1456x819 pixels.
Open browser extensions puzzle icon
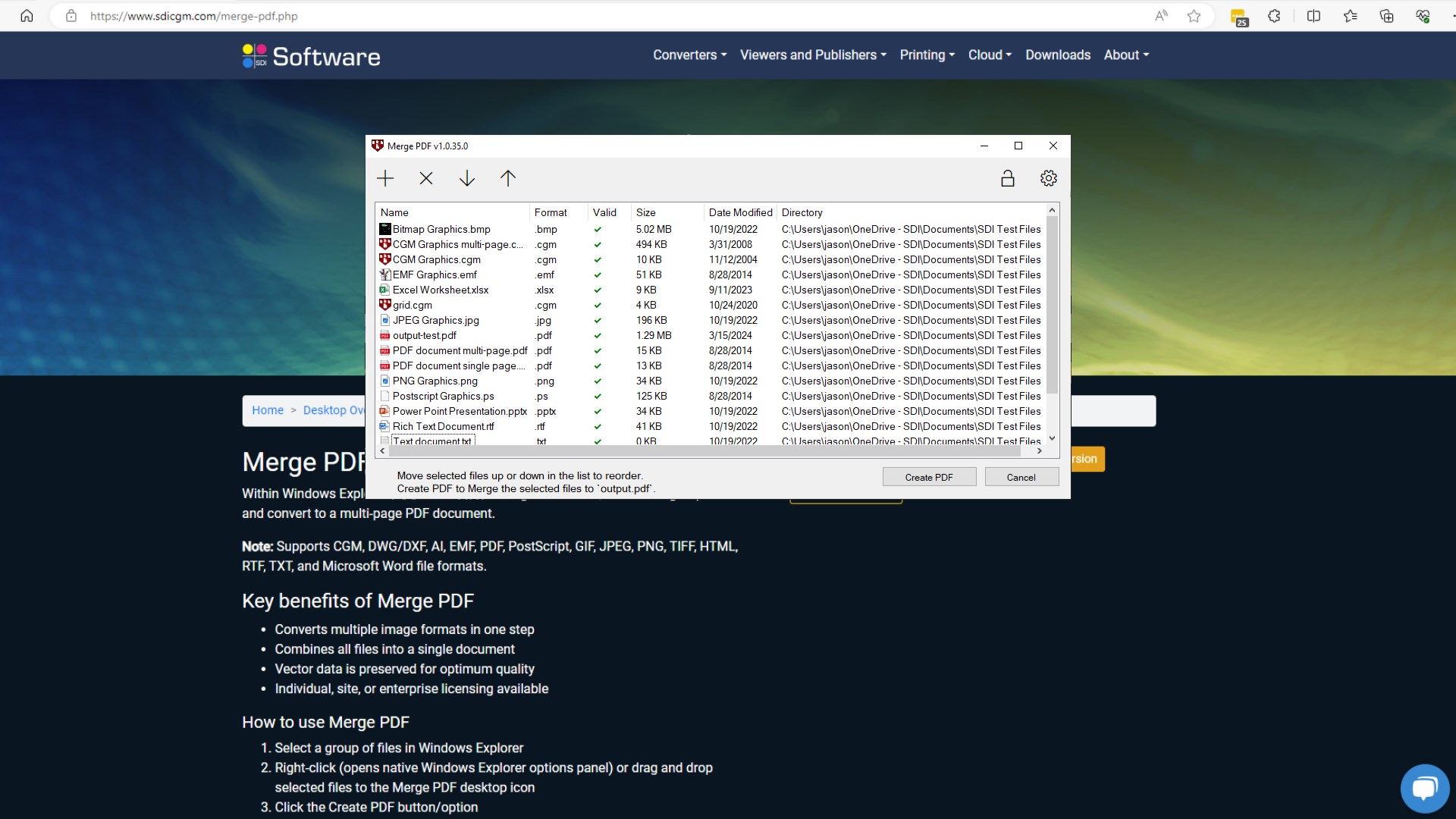[x=1274, y=16]
